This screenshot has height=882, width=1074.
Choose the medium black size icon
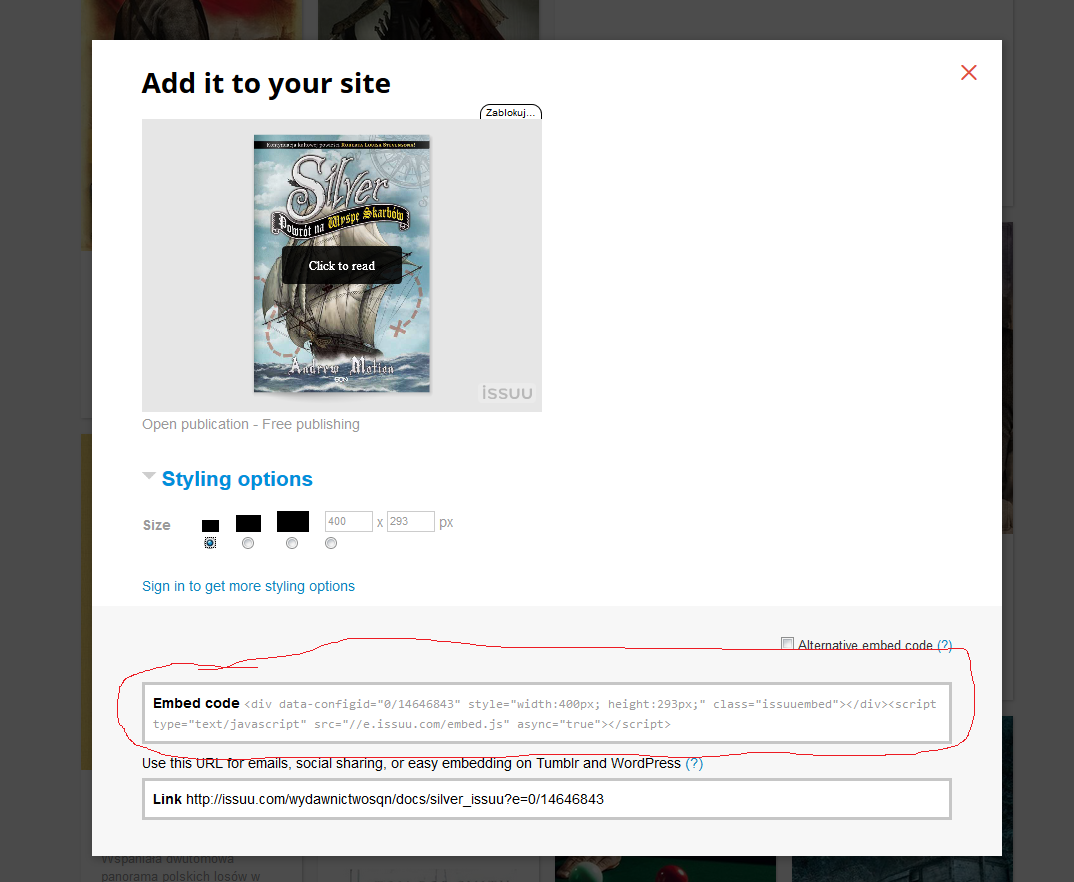(x=248, y=524)
